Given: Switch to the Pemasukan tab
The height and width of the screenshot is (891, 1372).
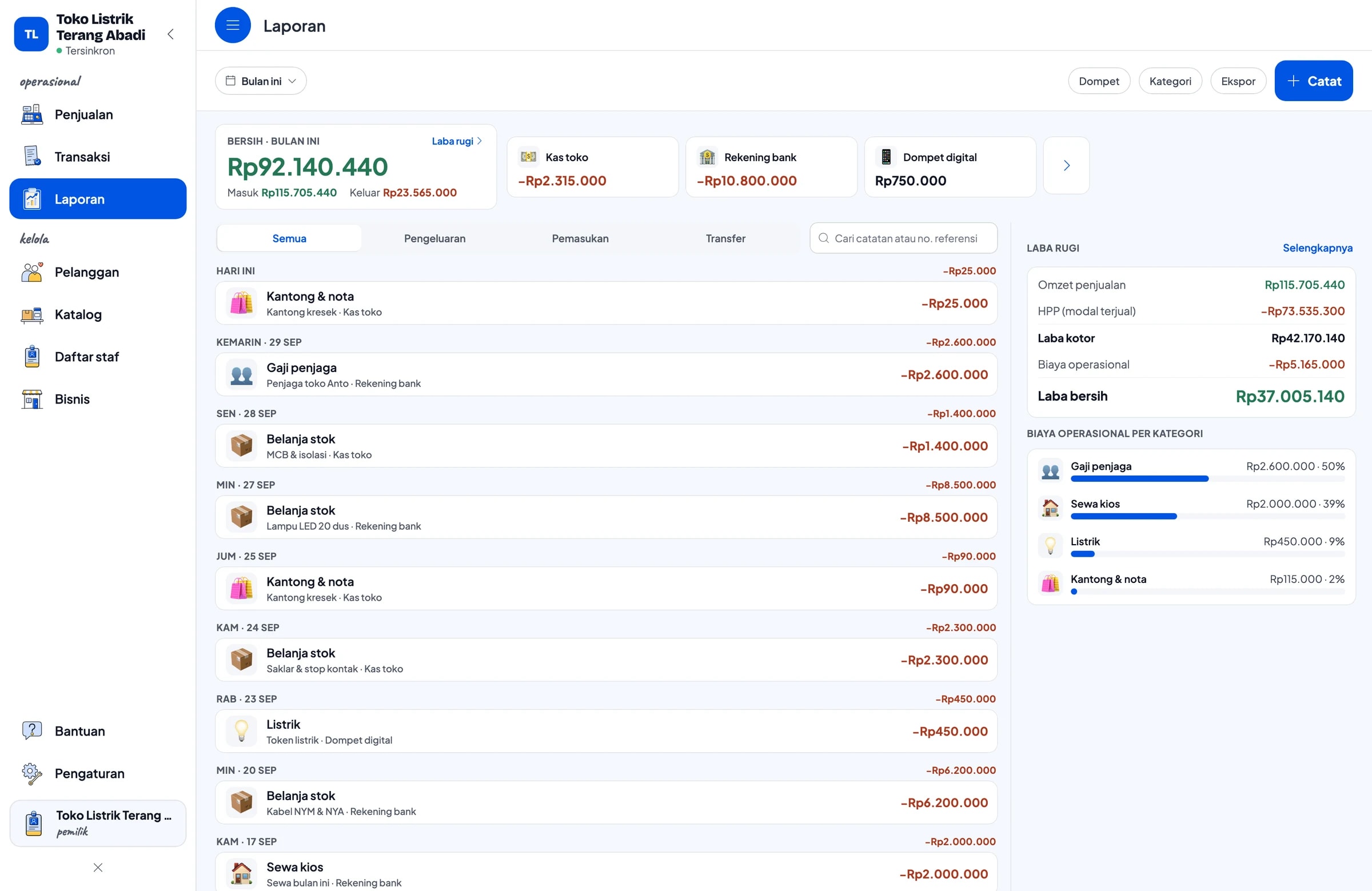Looking at the screenshot, I should click(580, 238).
